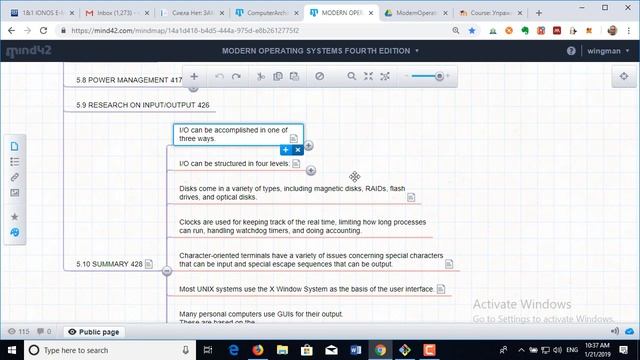
Task: Select node 5.8 POWER MANAGEMENT 417
Action: point(129,80)
